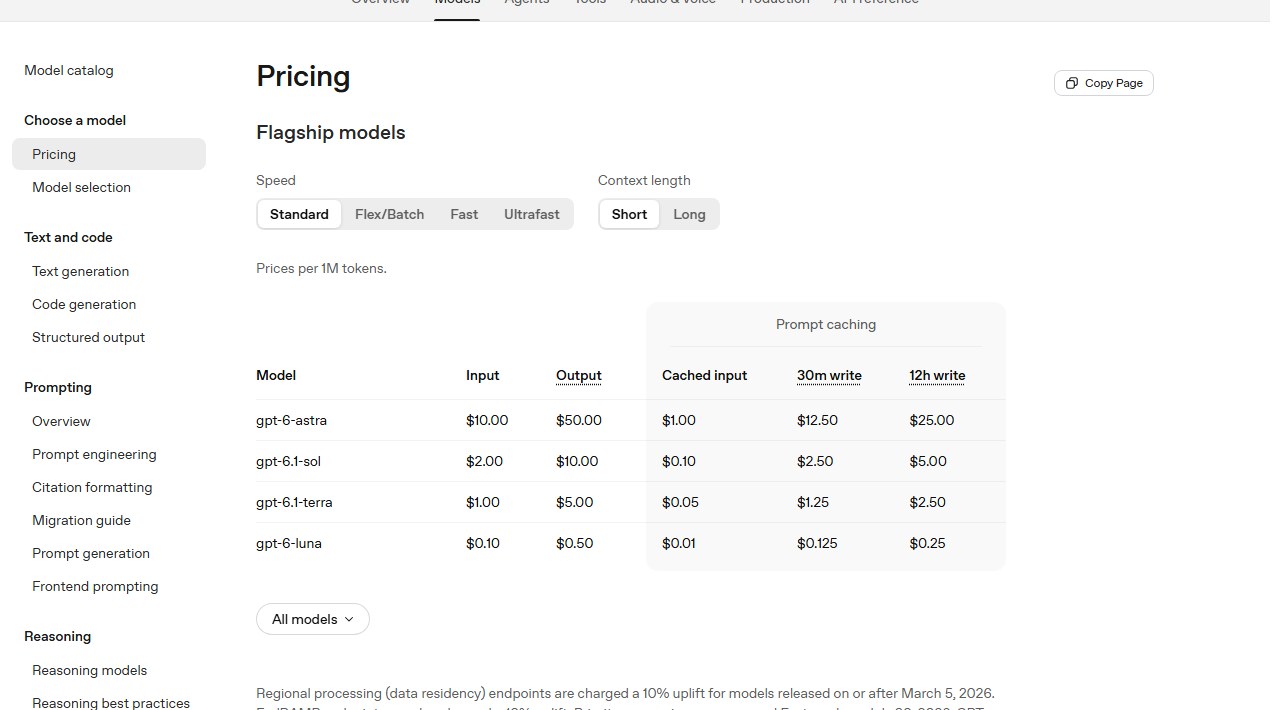The height and width of the screenshot is (710, 1280).
Task: Open the Reasoning models page
Action: click(89, 670)
